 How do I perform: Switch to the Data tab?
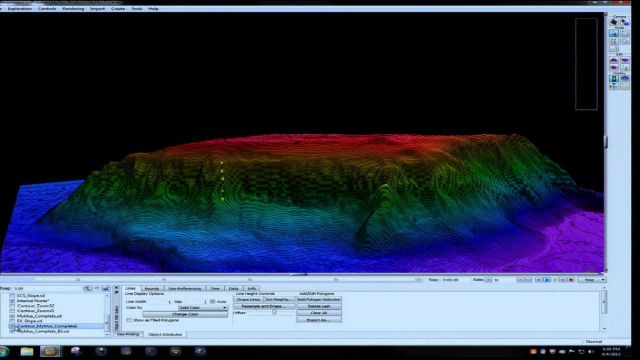pyautogui.click(x=233, y=289)
